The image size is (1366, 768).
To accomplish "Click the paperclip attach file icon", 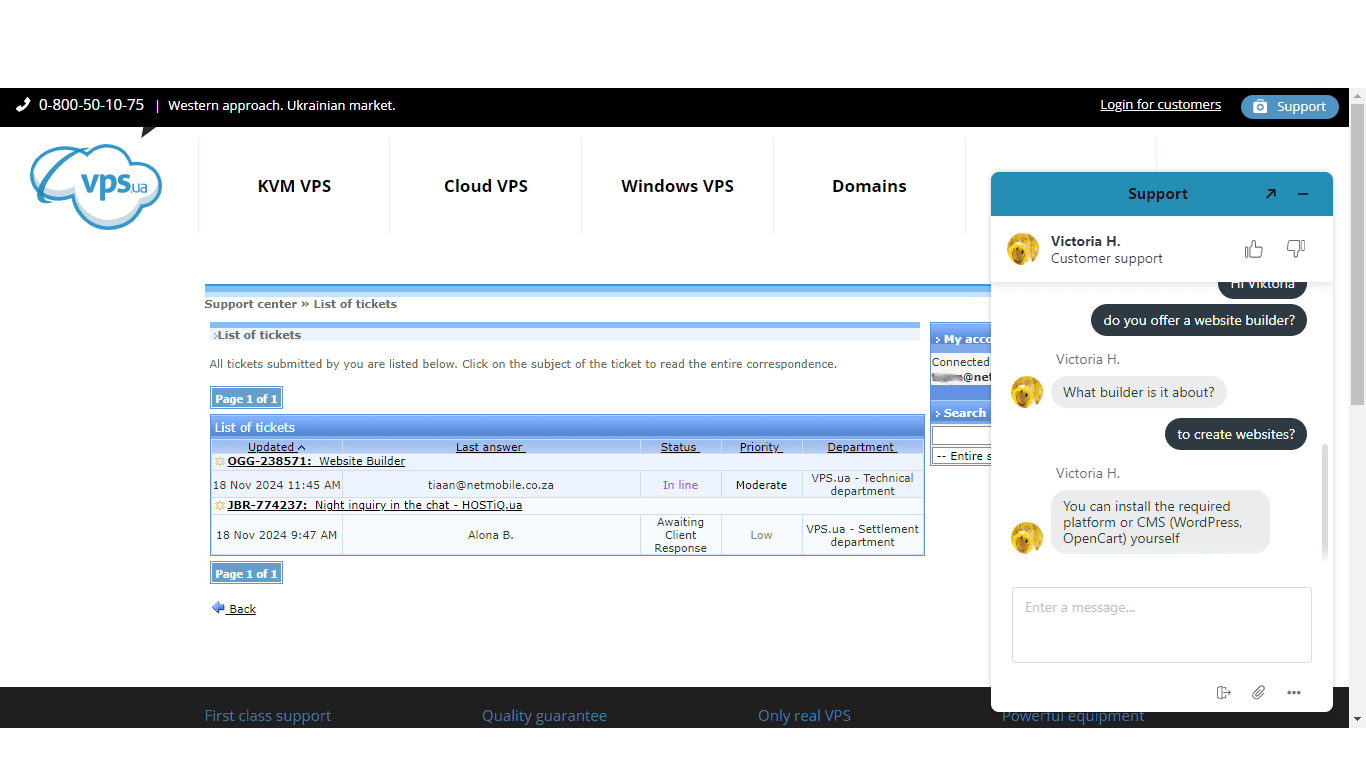I will click(x=1259, y=692).
